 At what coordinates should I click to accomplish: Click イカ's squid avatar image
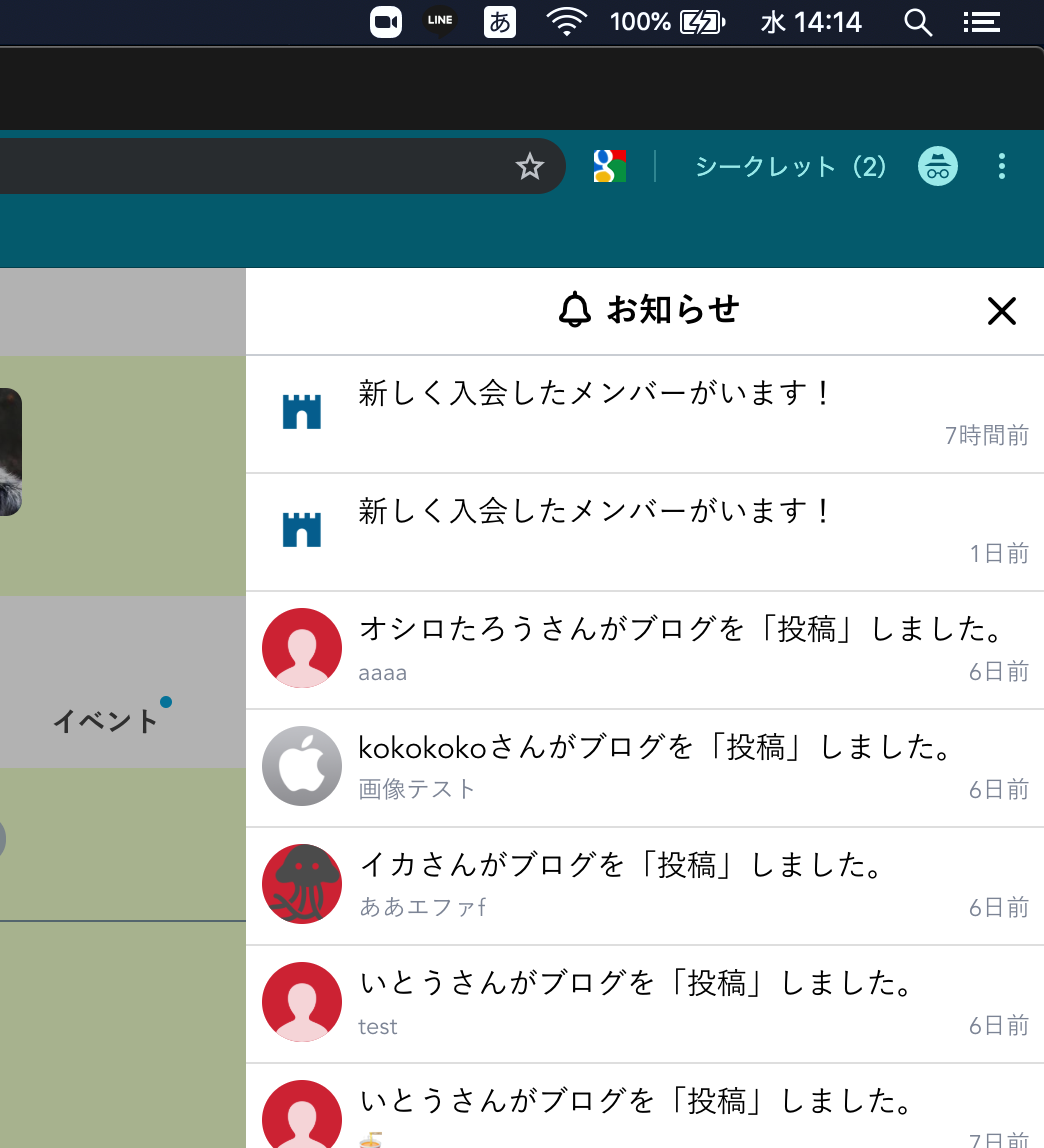click(302, 885)
